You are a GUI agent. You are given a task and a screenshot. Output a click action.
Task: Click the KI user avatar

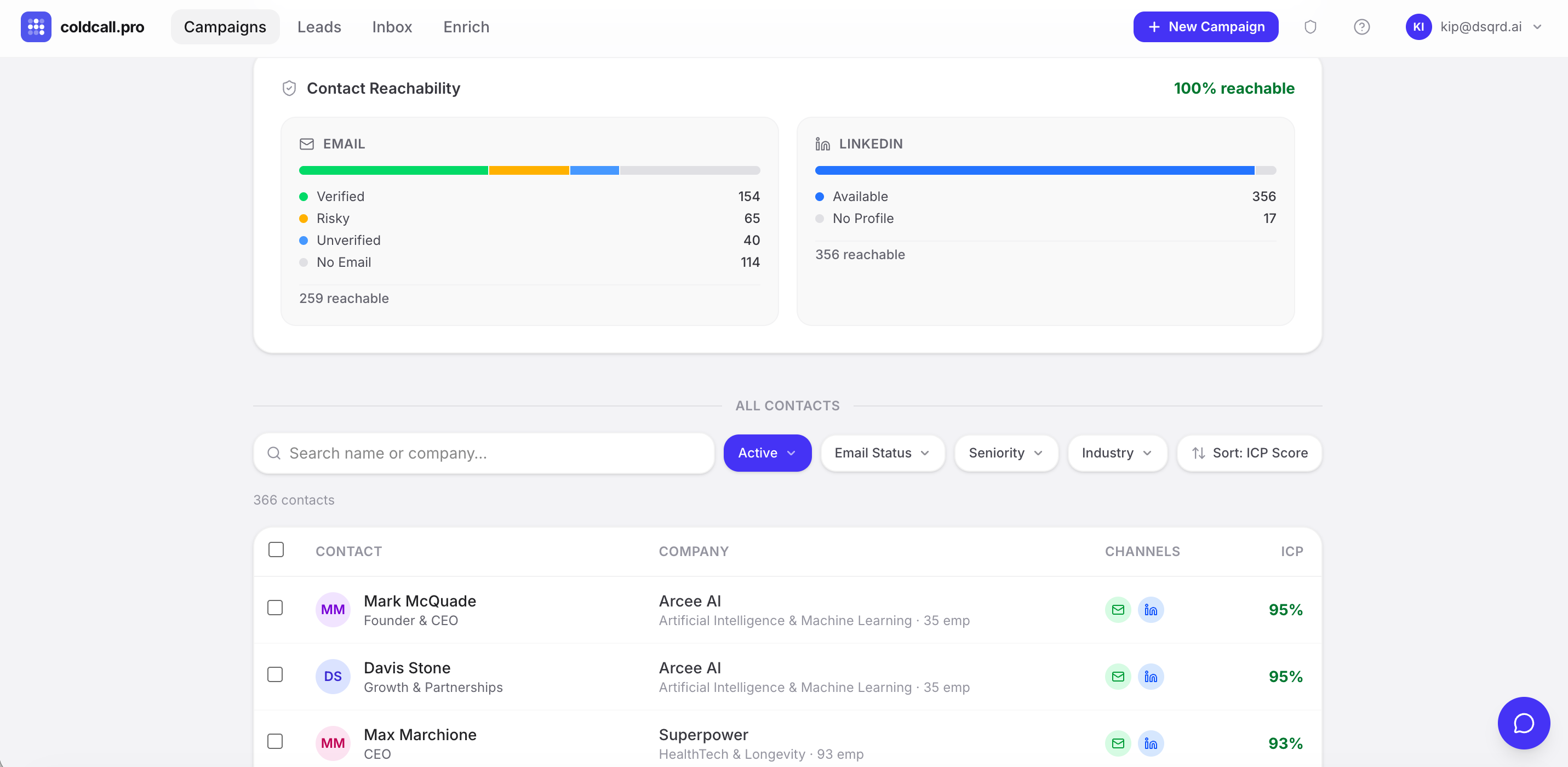[x=1418, y=27]
